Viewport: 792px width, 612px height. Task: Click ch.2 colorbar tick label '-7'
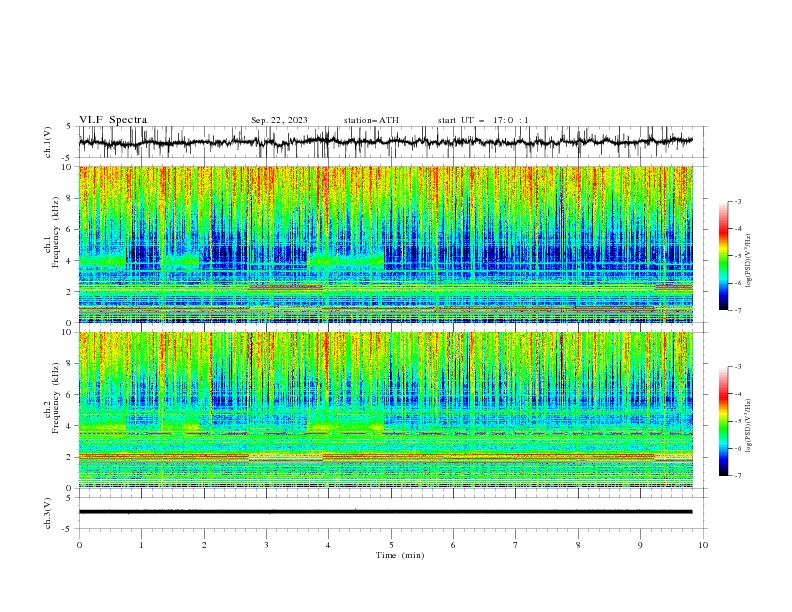[737, 476]
